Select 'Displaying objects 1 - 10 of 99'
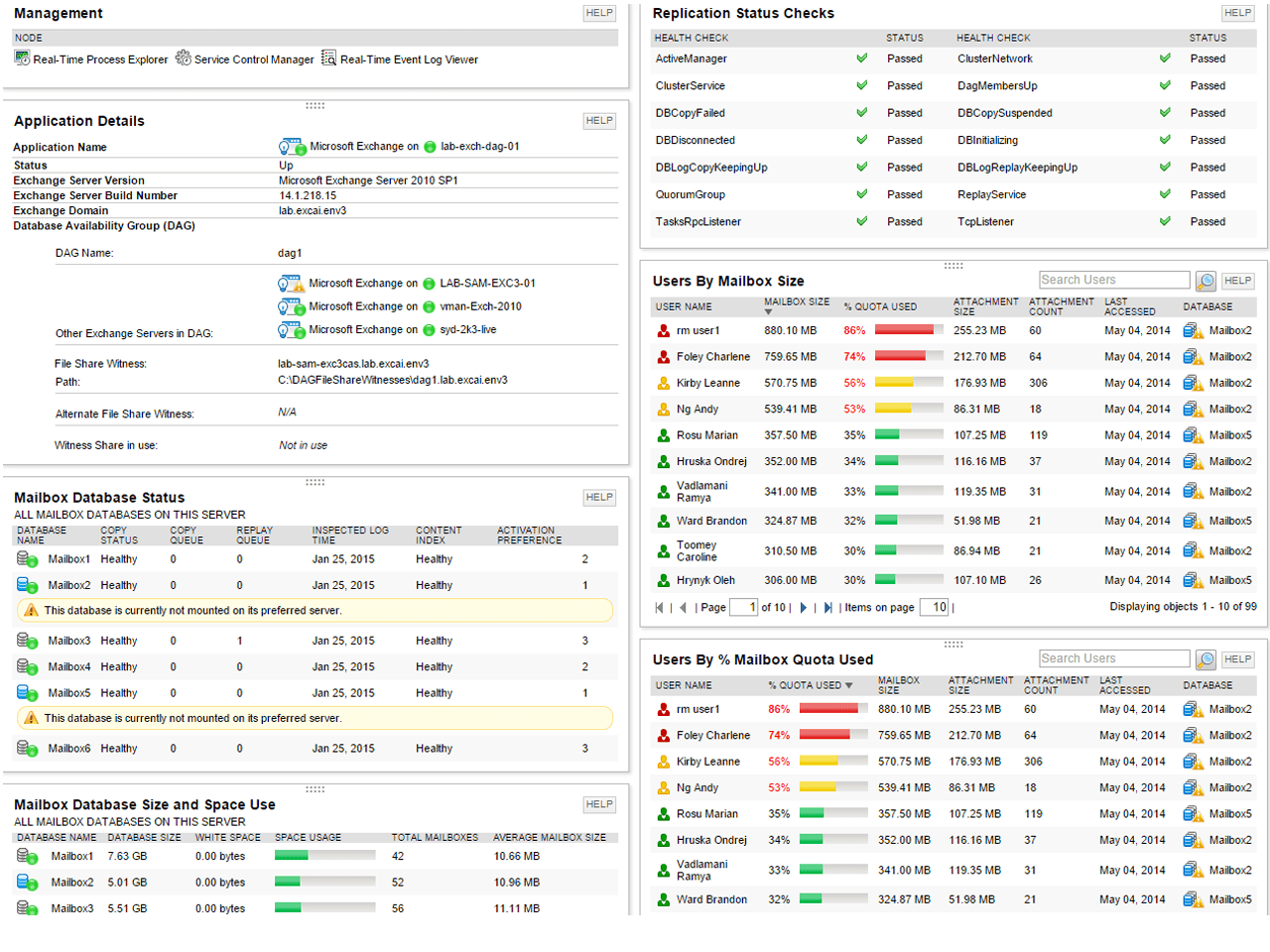Screen dimensions: 1270x952 pos(1183,607)
